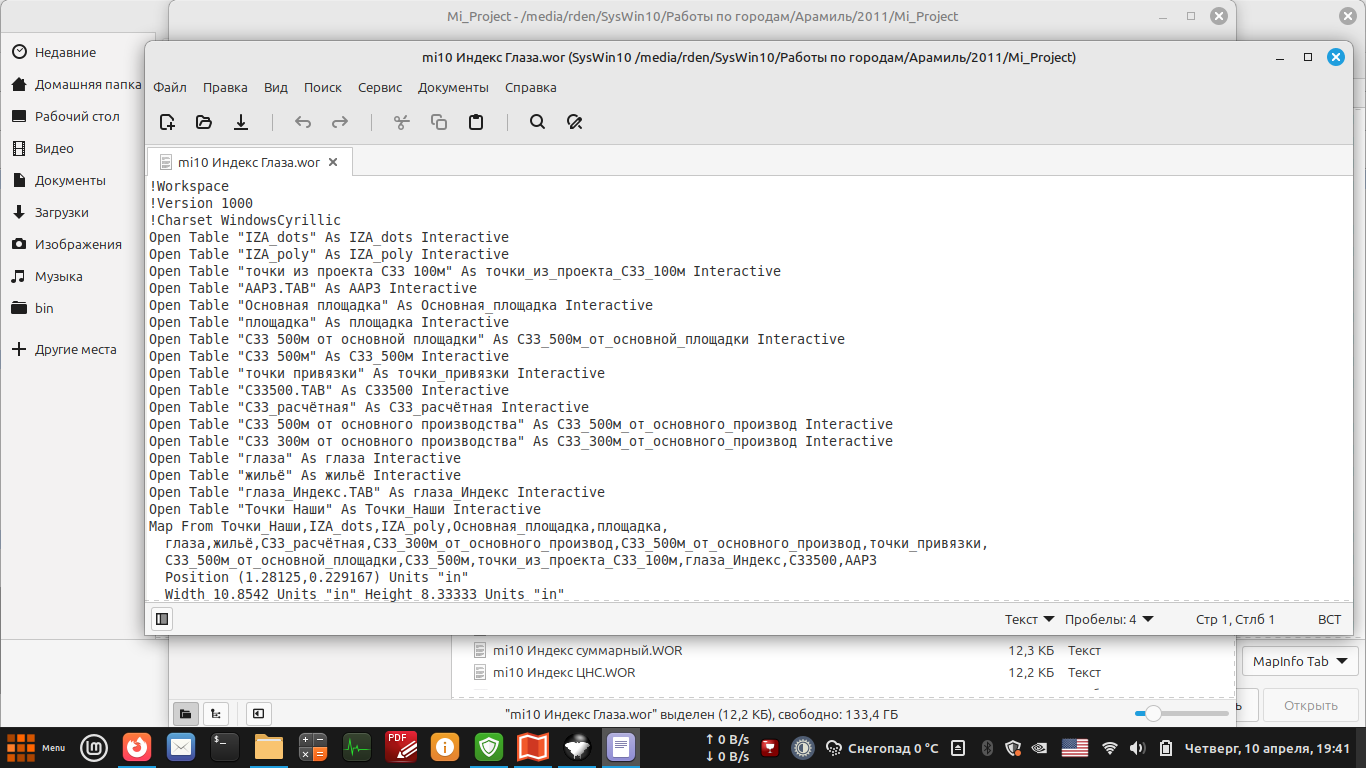This screenshot has height=768, width=1366.
Task: Open the Сервис menu
Action: click(380, 87)
